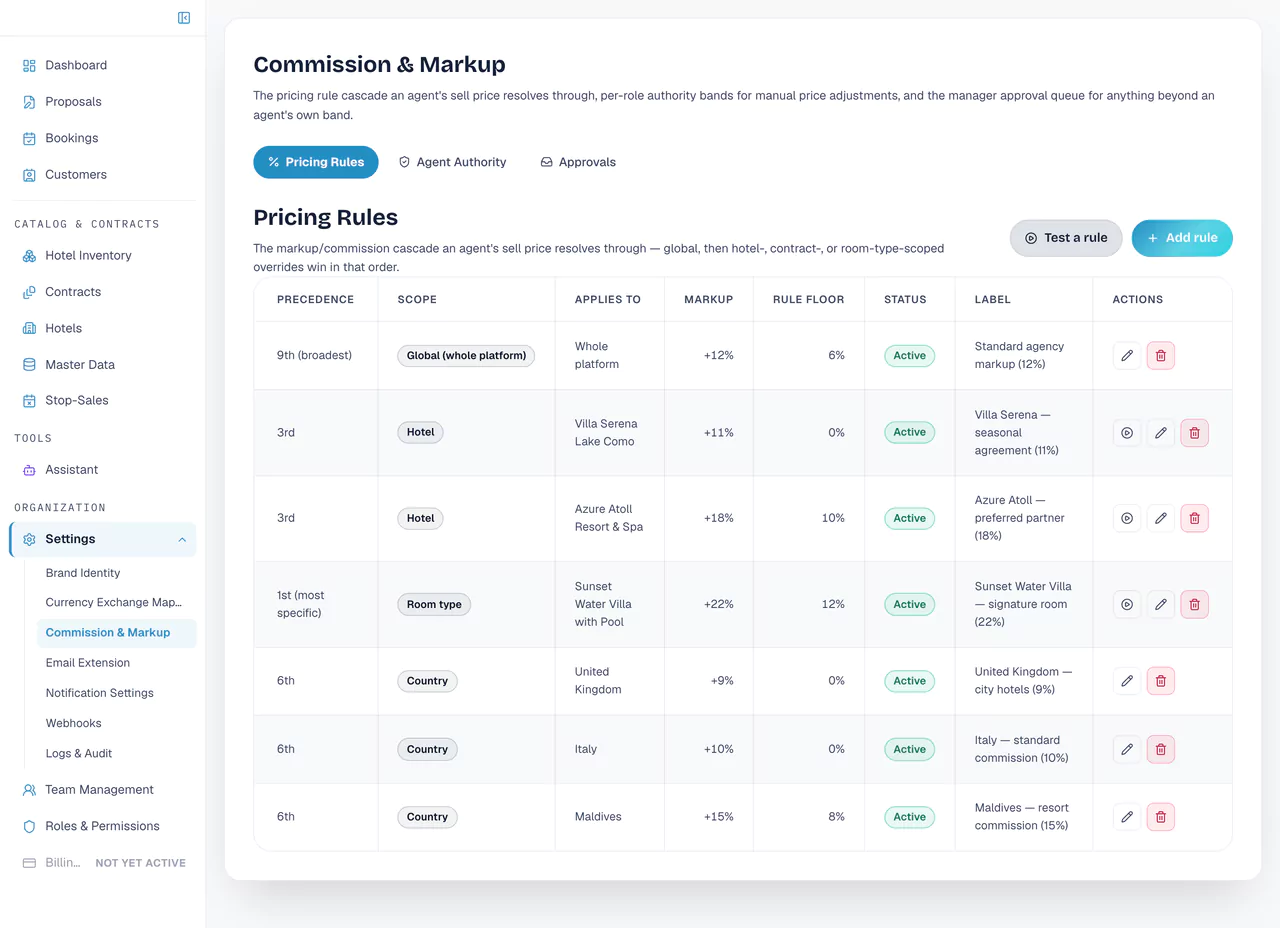Delete the United Kingdom country rule

tap(1161, 681)
